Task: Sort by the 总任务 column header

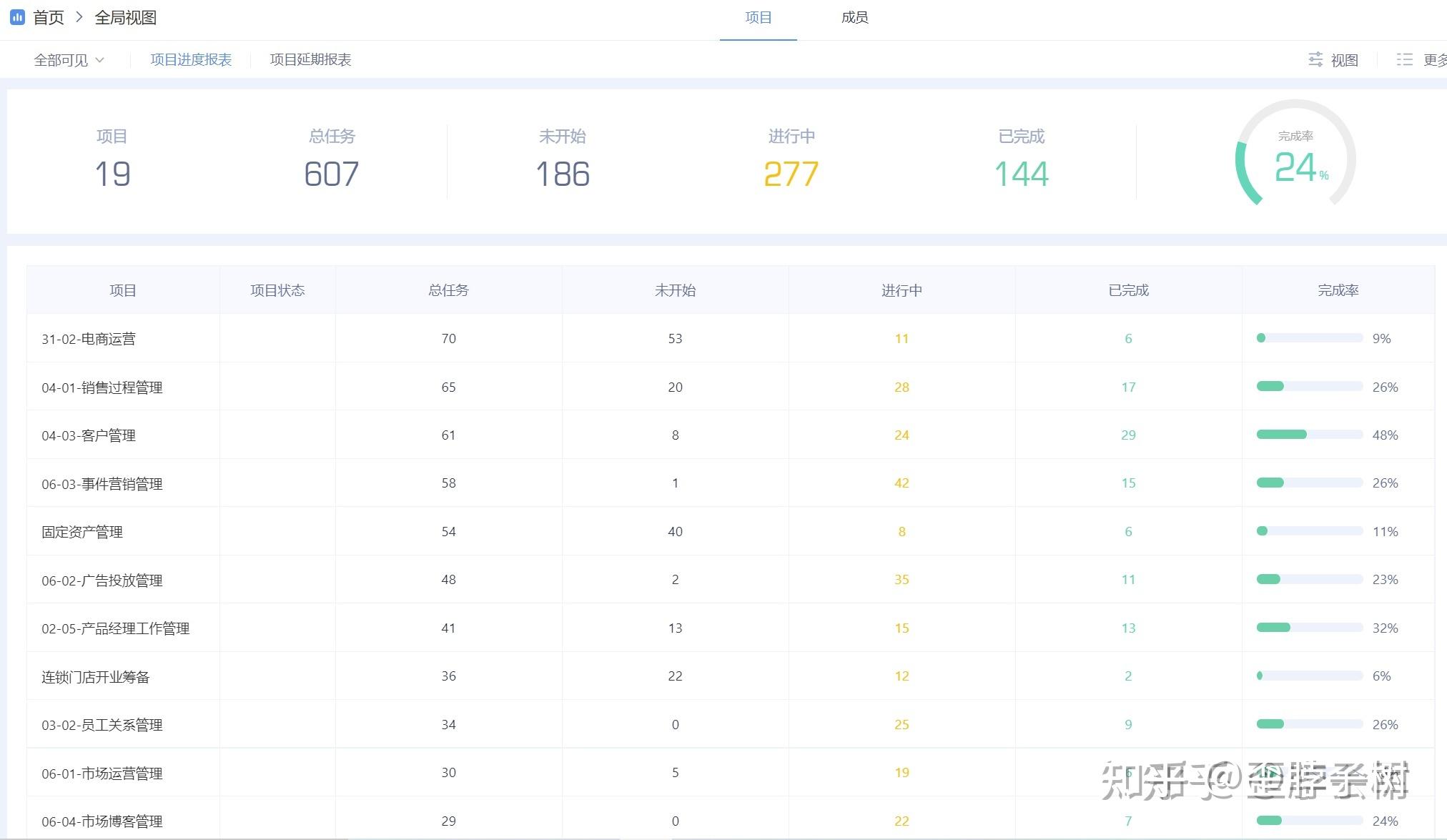Action: 448,290
